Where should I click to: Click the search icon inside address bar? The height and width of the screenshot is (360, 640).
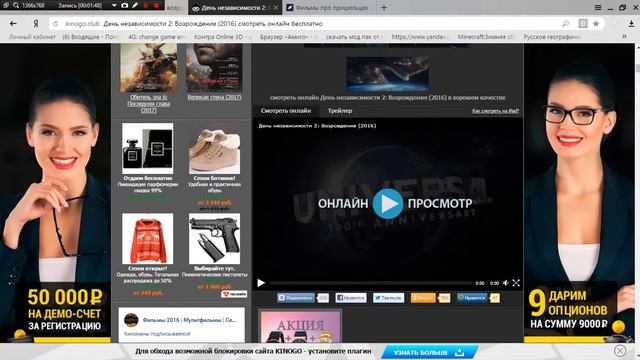(566, 24)
